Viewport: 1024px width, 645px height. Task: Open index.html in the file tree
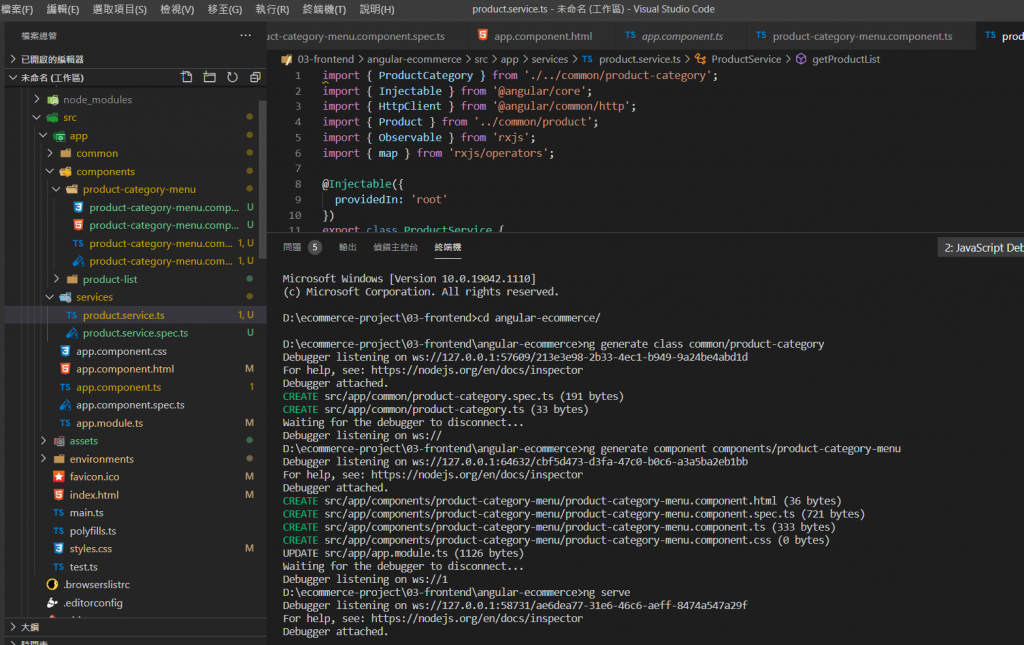(94, 495)
